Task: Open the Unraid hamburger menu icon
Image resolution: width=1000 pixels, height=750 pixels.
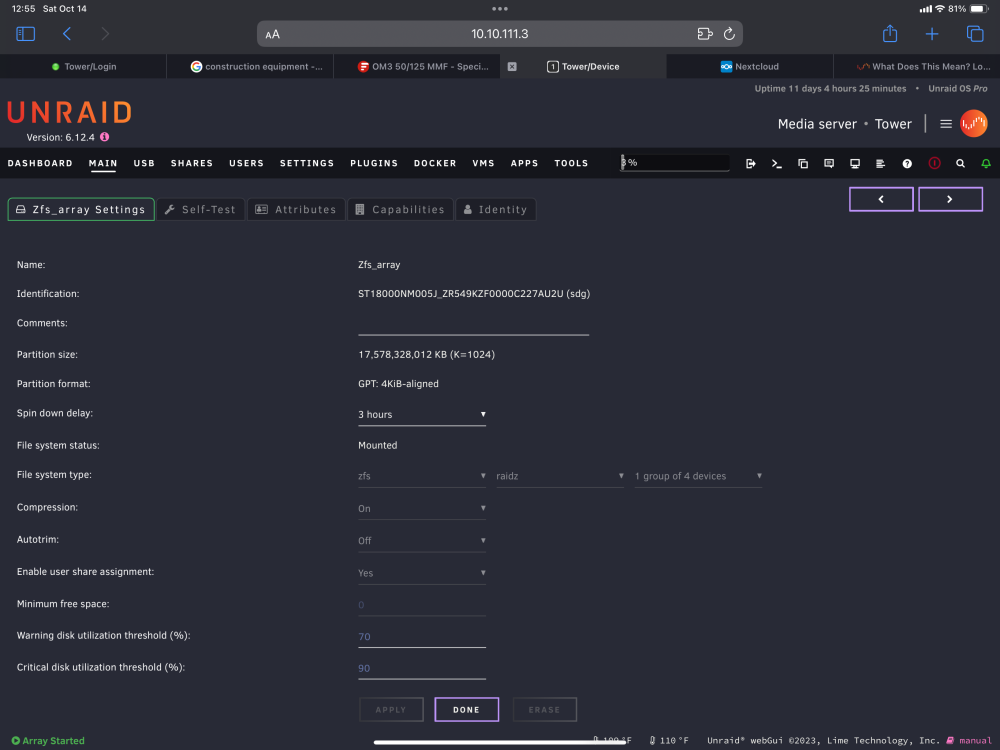Action: tap(946, 124)
